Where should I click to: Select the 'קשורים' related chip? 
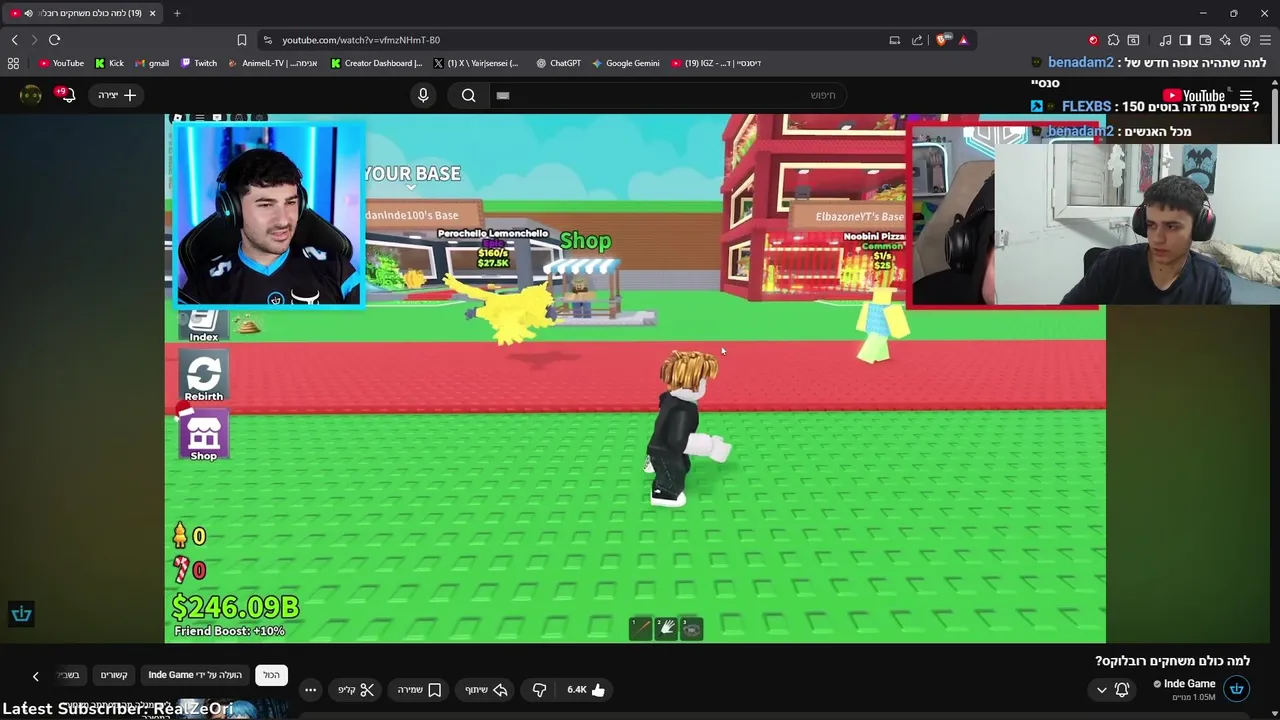pyautogui.click(x=114, y=675)
